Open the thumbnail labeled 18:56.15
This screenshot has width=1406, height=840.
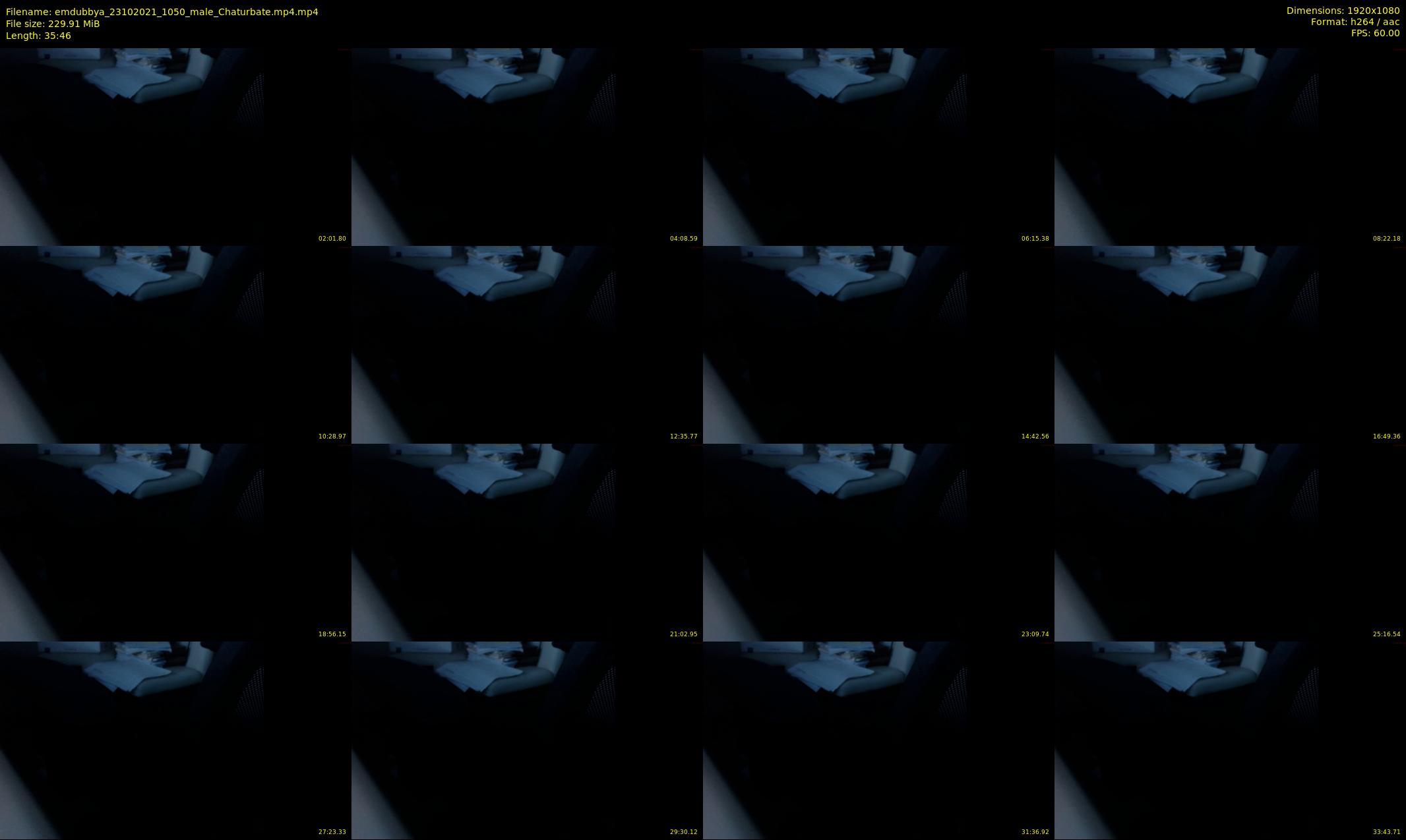tap(175, 542)
